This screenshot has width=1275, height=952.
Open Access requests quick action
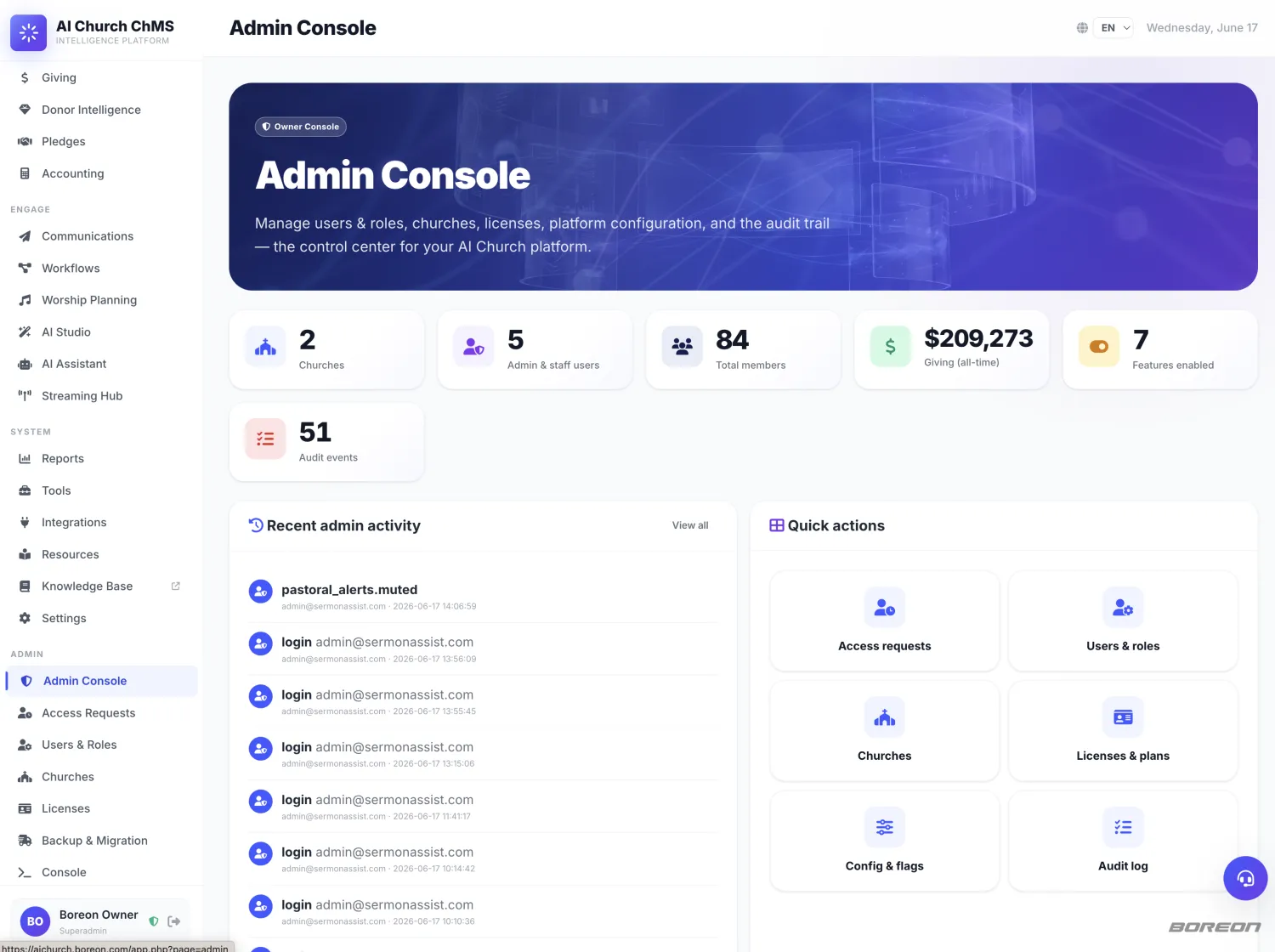coord(885,620)
